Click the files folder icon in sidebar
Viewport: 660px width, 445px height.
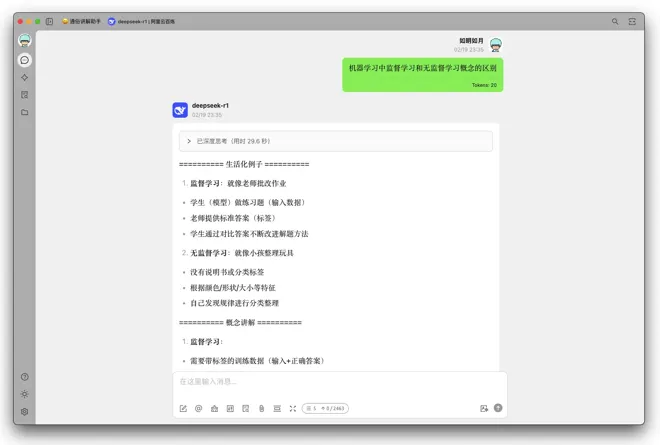tap(25, 112)
